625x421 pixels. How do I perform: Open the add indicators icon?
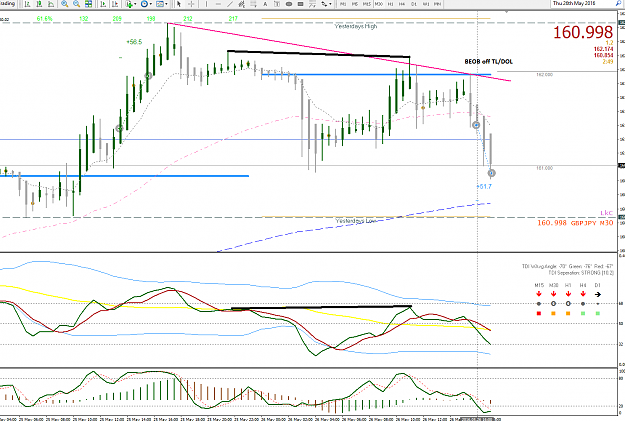tap(129, 4)
